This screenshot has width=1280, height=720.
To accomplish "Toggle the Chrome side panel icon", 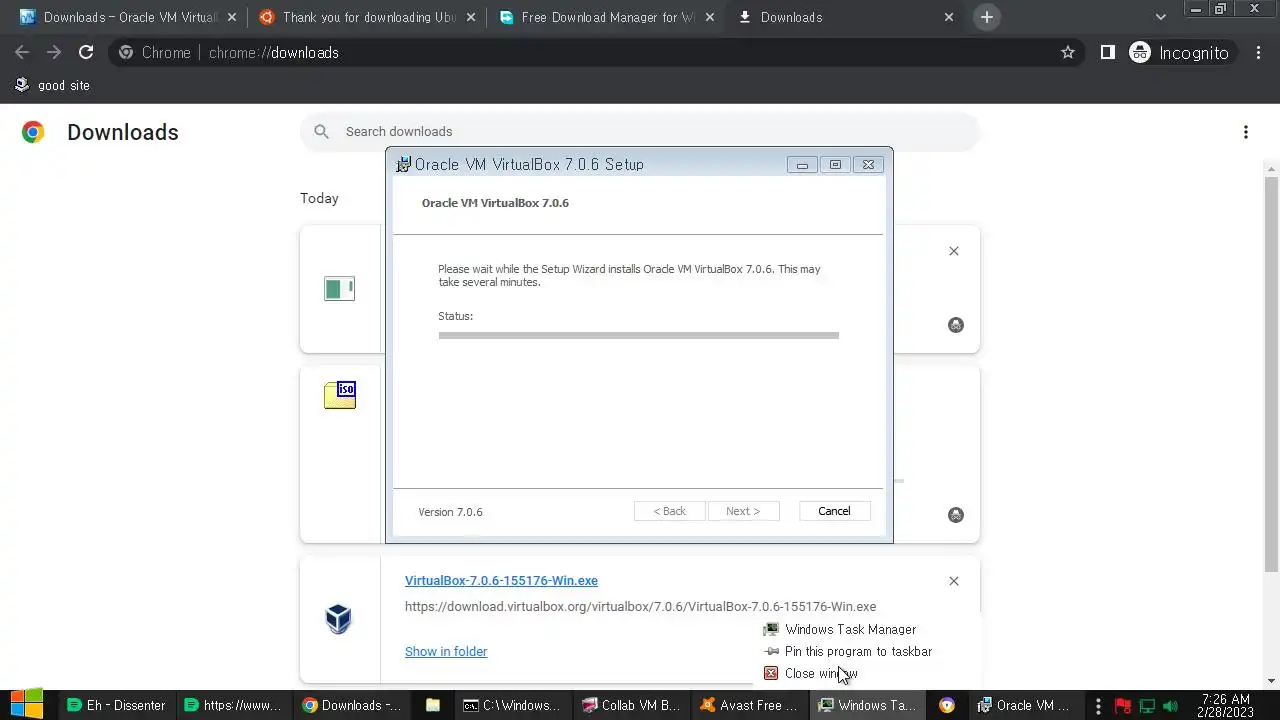I will pyautogui.click(x=1108, y=52).
